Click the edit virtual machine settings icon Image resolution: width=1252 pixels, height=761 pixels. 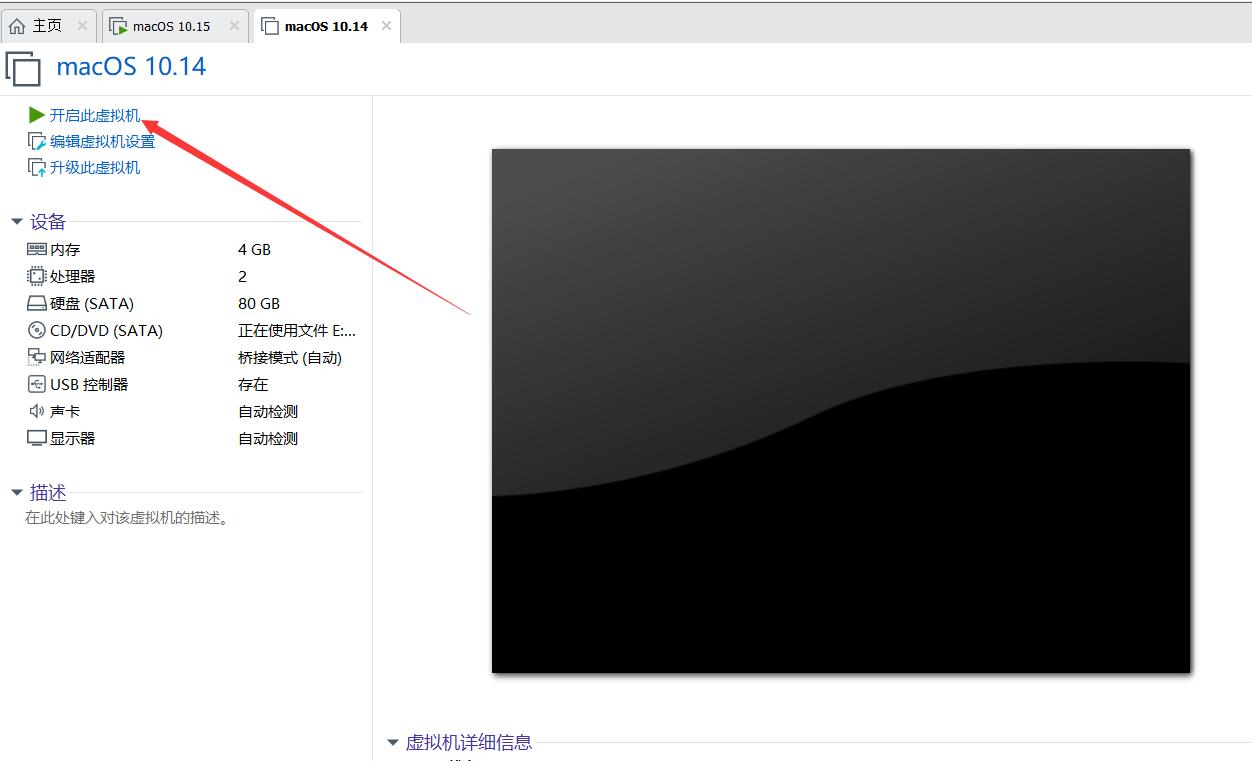(37, 141)
